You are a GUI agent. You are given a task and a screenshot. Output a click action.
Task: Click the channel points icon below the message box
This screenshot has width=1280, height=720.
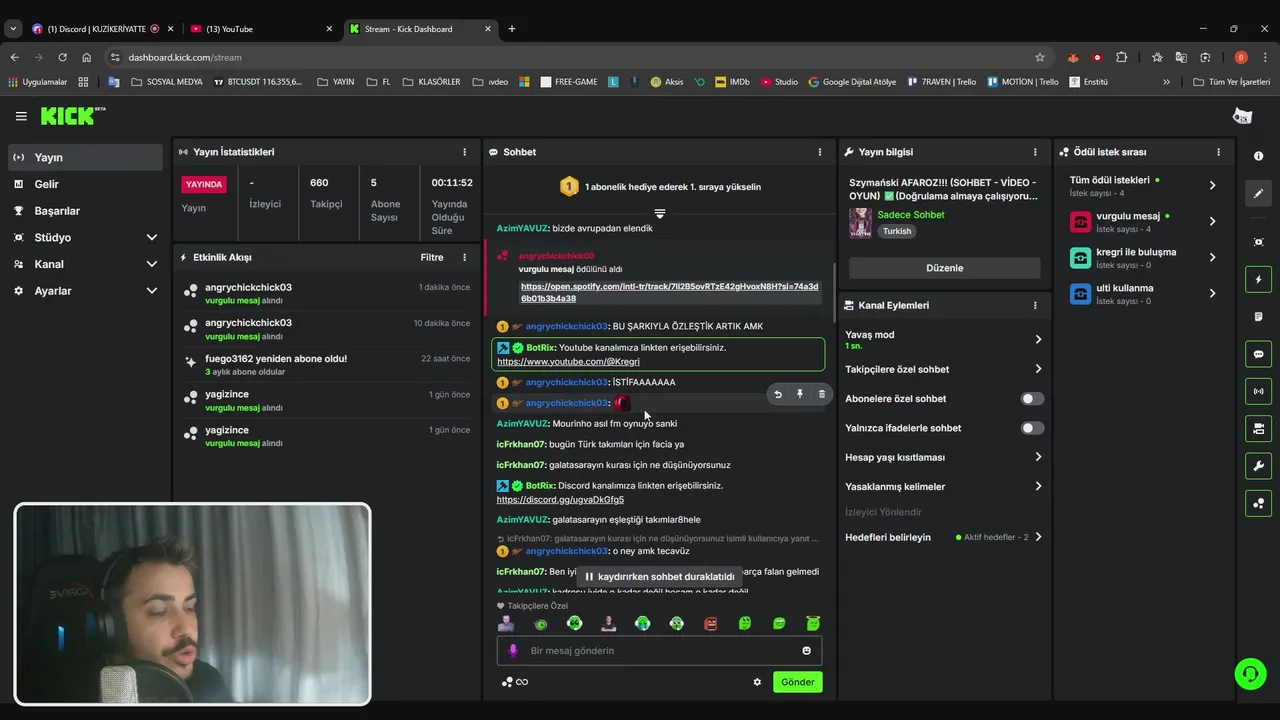pos(507,682)
